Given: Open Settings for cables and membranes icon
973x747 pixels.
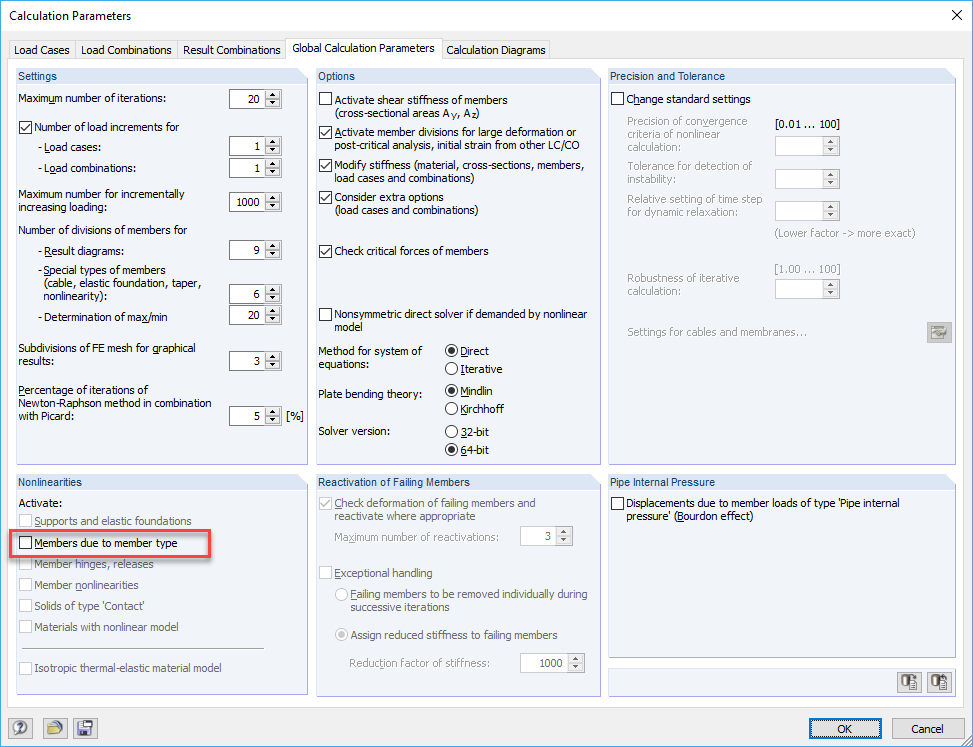Looking at the screenshot, I should [x=939, y=331].
